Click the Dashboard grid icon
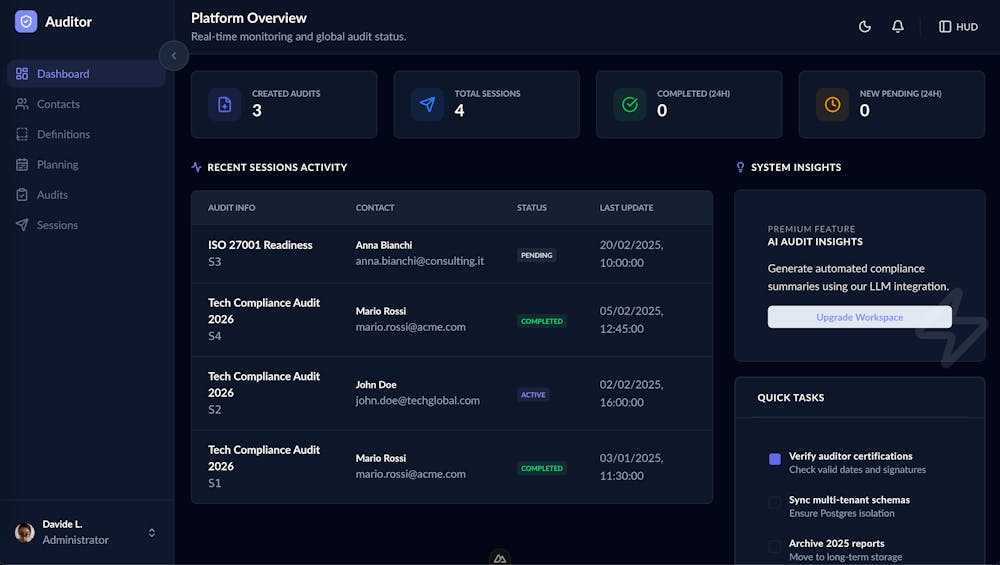This screenshot has width=1000, height=565. tap(22, 74)
